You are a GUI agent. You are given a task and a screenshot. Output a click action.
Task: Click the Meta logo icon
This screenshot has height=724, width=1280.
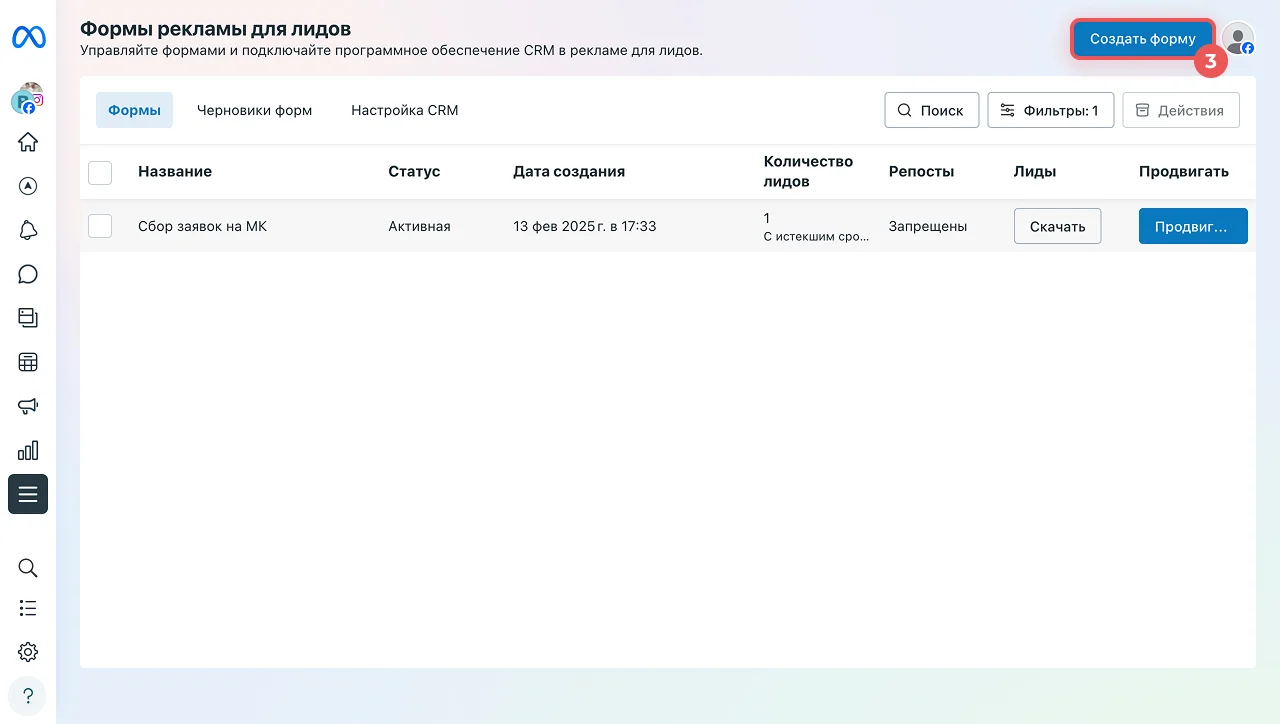coord(28,38)
